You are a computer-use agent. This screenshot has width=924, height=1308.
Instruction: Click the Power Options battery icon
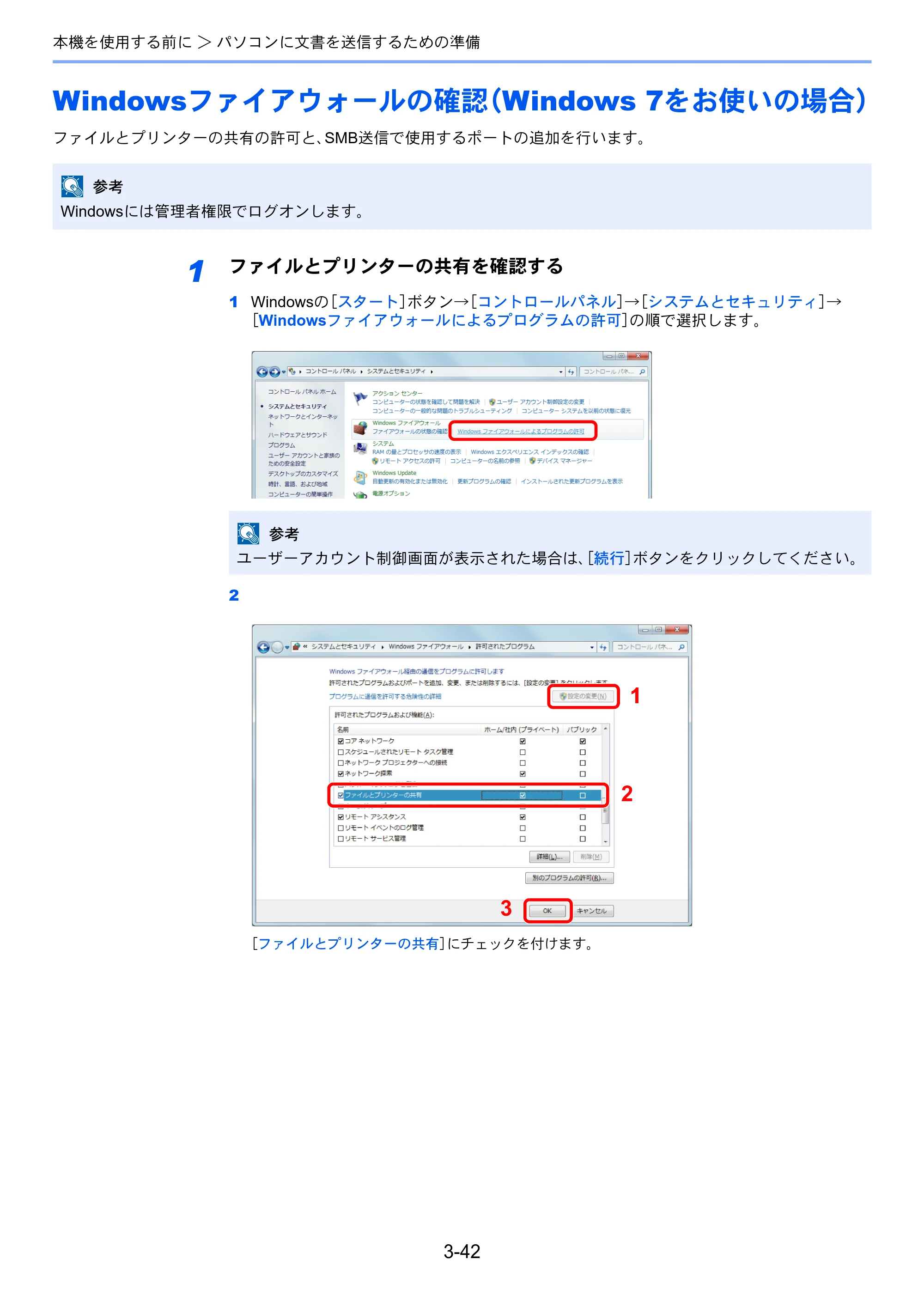tap(360, 495)
